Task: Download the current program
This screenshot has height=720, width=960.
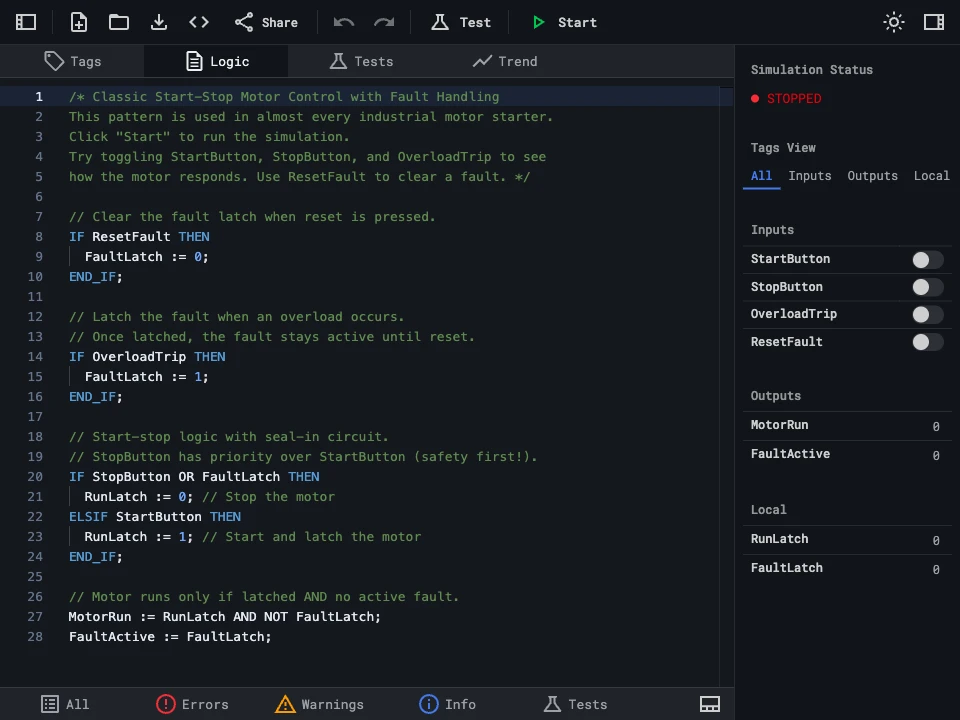Action: click(x=158, y=21)
